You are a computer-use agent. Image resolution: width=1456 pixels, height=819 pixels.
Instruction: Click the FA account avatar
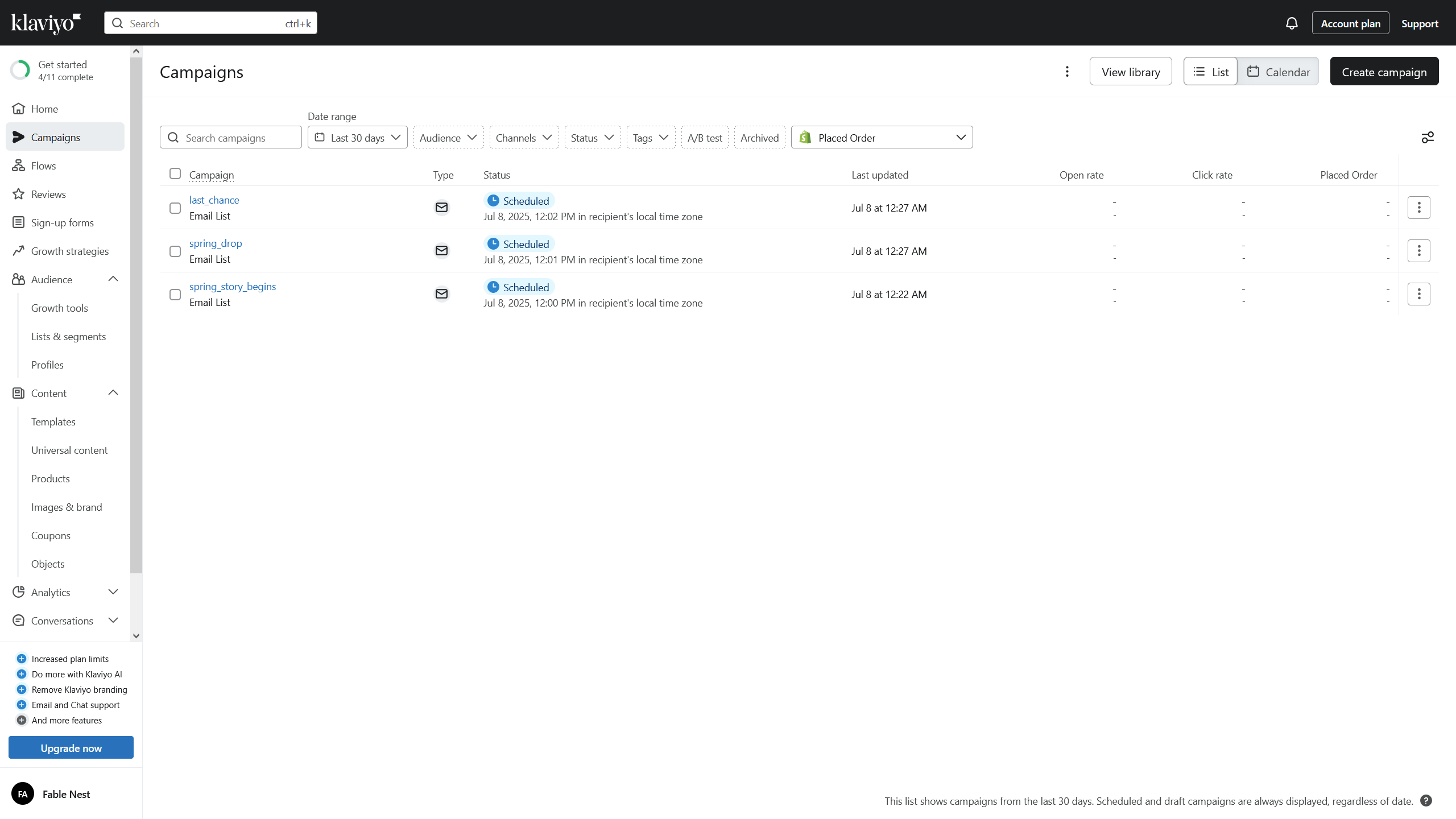pos(23,794)
